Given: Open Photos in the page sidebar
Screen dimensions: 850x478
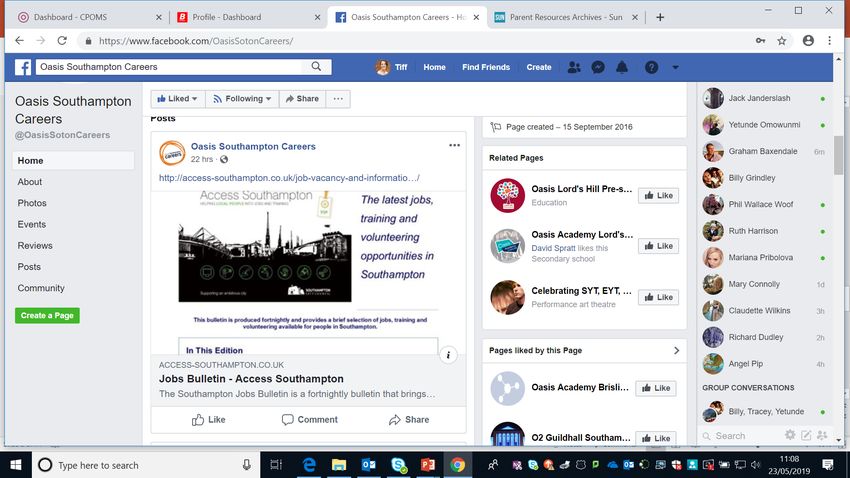Looking at the screenshot, I should pyautogui.click(x=32, y=203).
